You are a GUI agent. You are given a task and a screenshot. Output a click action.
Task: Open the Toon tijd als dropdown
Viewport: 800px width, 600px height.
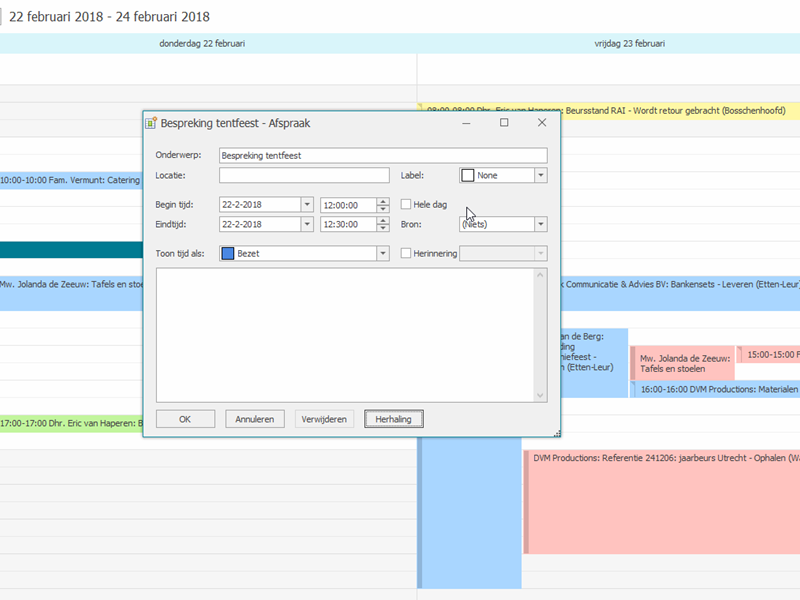click(x=382, y=254)
